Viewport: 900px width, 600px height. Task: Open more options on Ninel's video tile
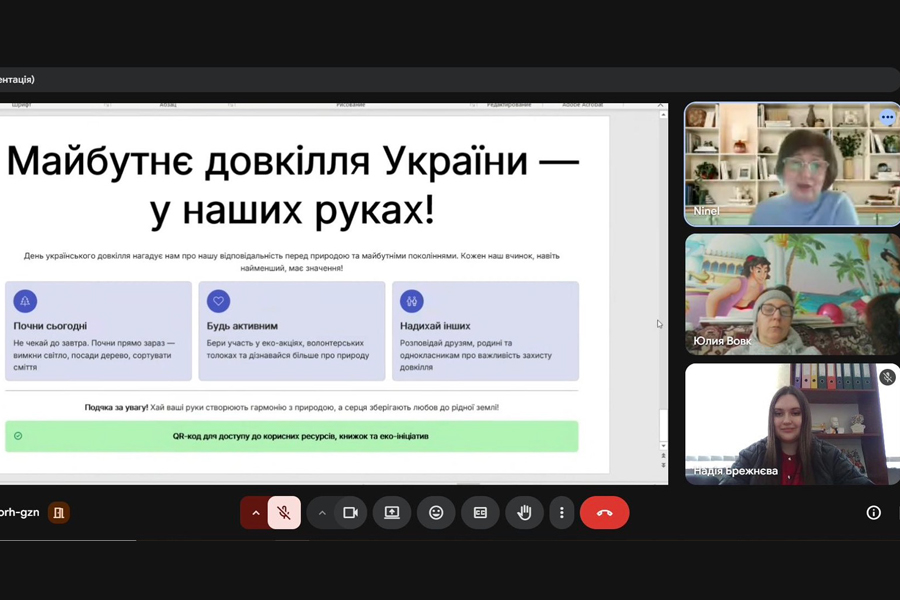[887, 118]
